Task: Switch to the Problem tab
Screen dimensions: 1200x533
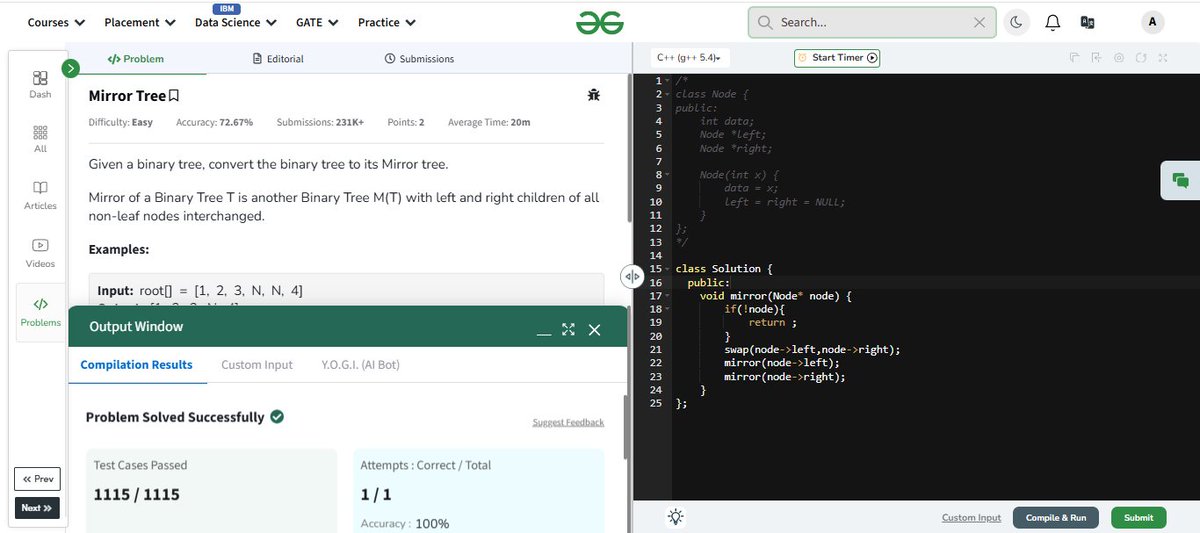Action: (136, 59)
